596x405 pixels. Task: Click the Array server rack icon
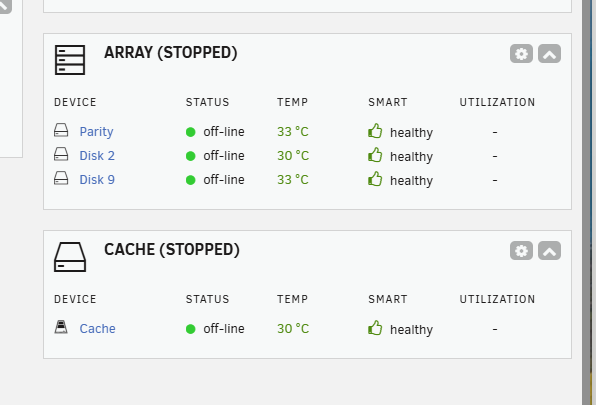click(x=70, y=60)
